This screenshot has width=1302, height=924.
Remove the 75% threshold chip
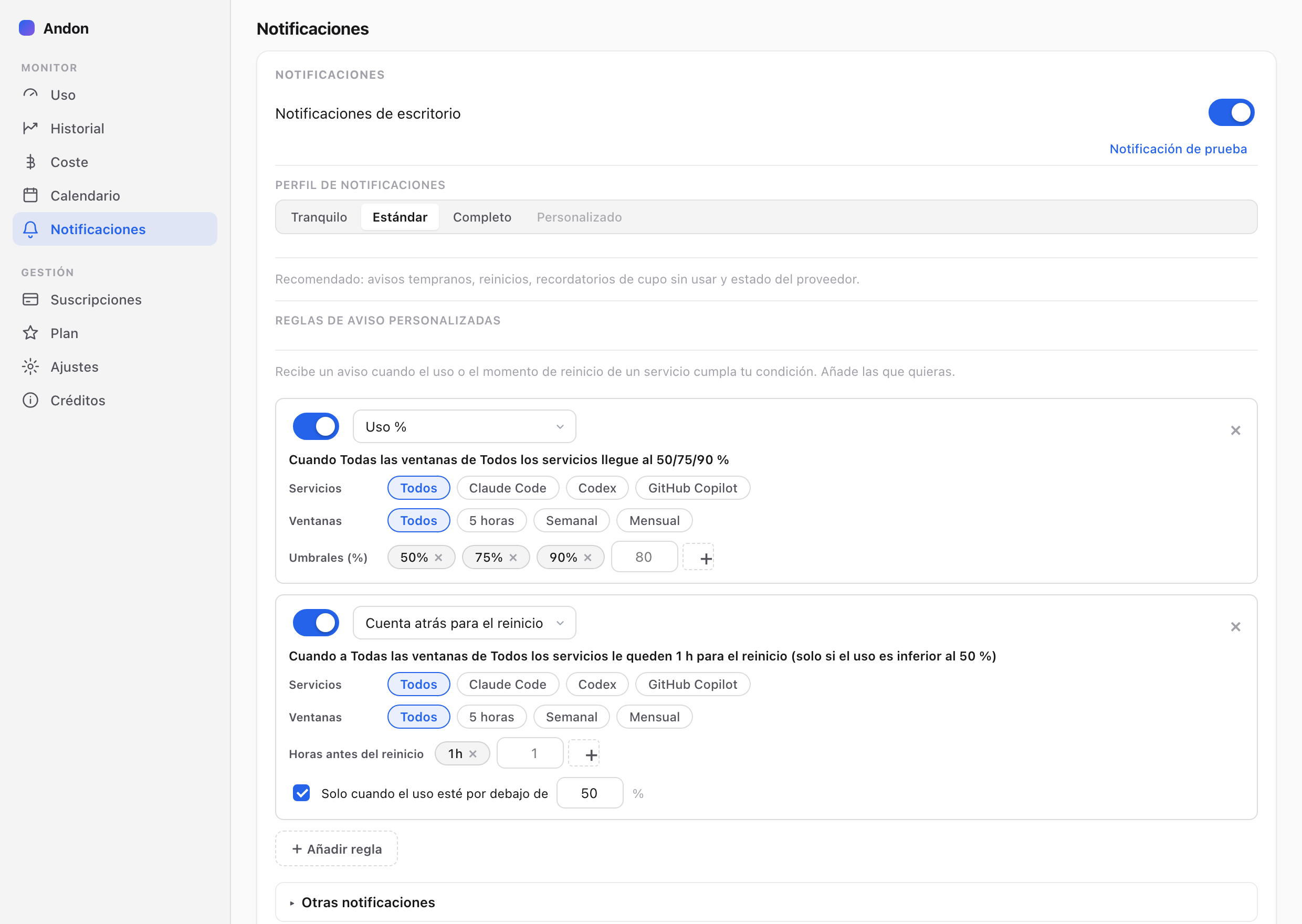click(x=513, y=558)
